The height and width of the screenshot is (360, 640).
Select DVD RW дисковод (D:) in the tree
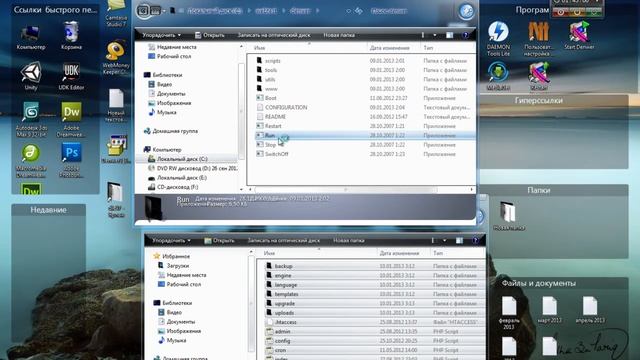coord(193,169)
